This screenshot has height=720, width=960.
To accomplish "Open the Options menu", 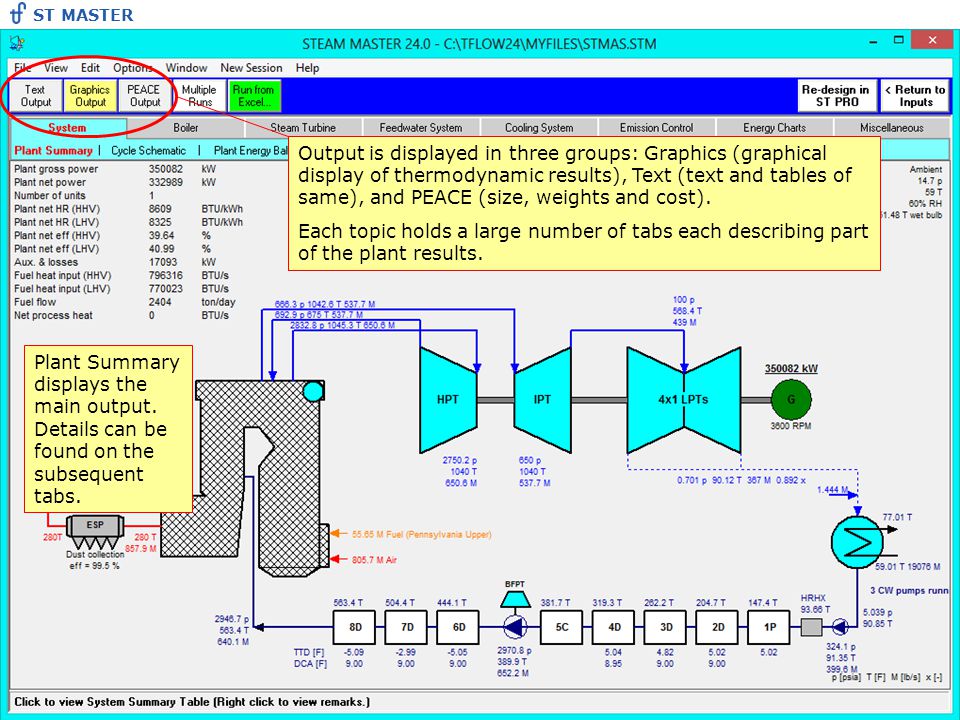I will (x=132, y=68).
